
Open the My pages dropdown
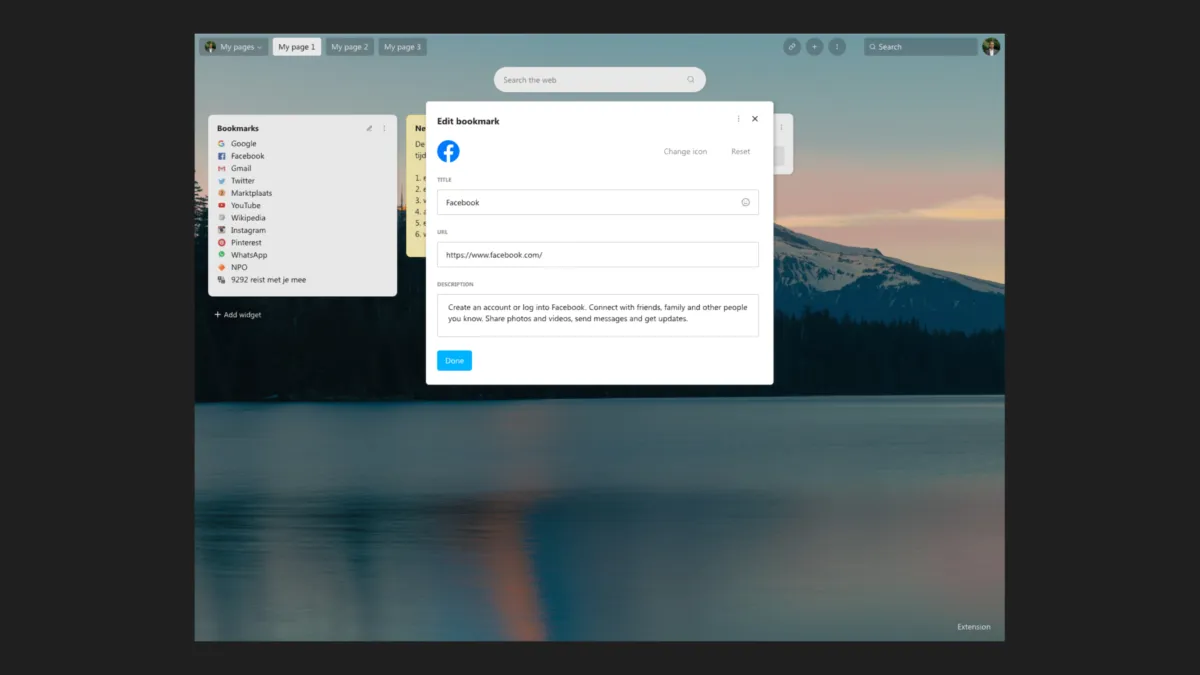(233, 47)
